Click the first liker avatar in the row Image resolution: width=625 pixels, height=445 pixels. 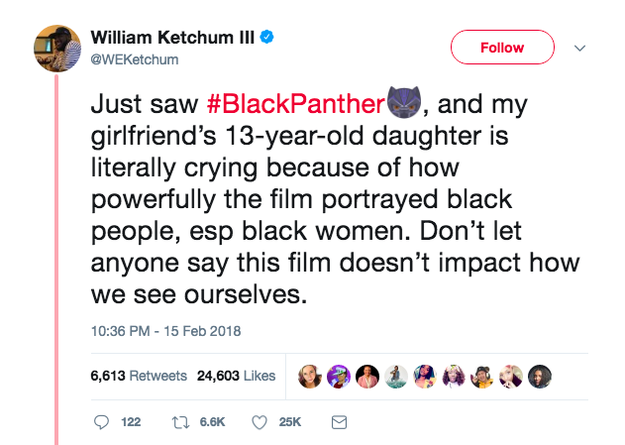309,376
